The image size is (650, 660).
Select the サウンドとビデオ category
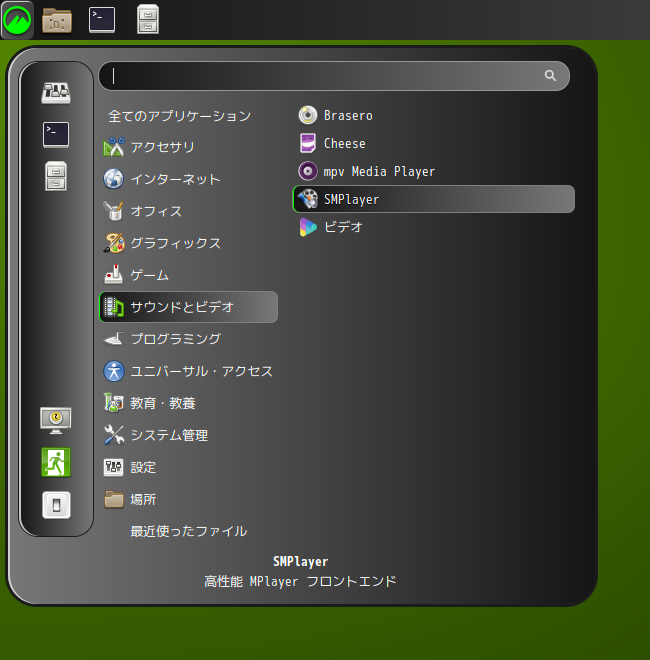[189, 307]
